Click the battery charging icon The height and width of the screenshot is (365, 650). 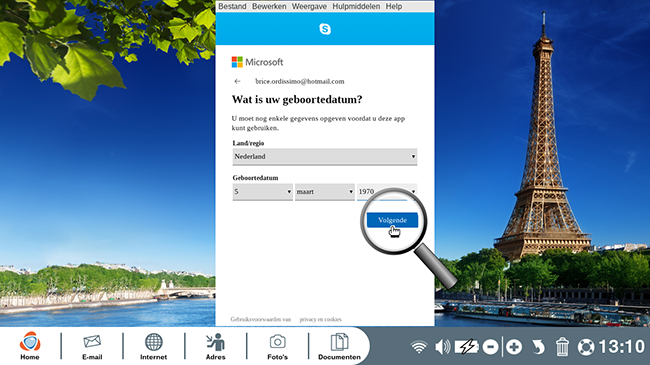coord(467,347)
